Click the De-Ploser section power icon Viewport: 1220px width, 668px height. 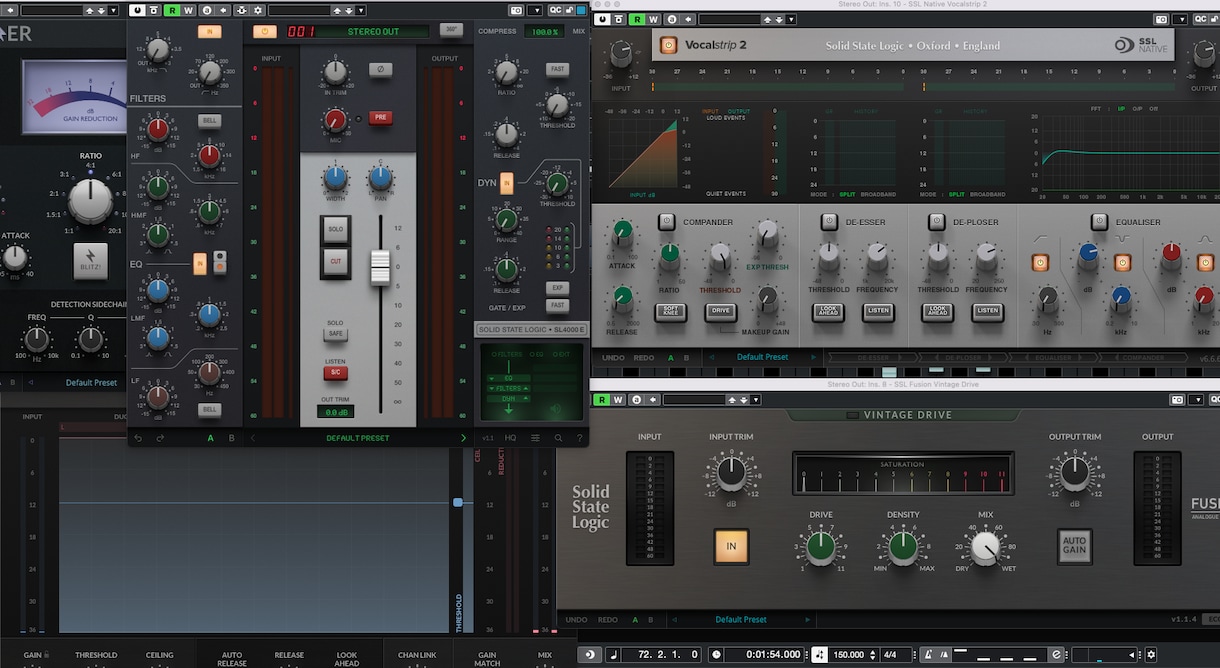click(937, 221)
